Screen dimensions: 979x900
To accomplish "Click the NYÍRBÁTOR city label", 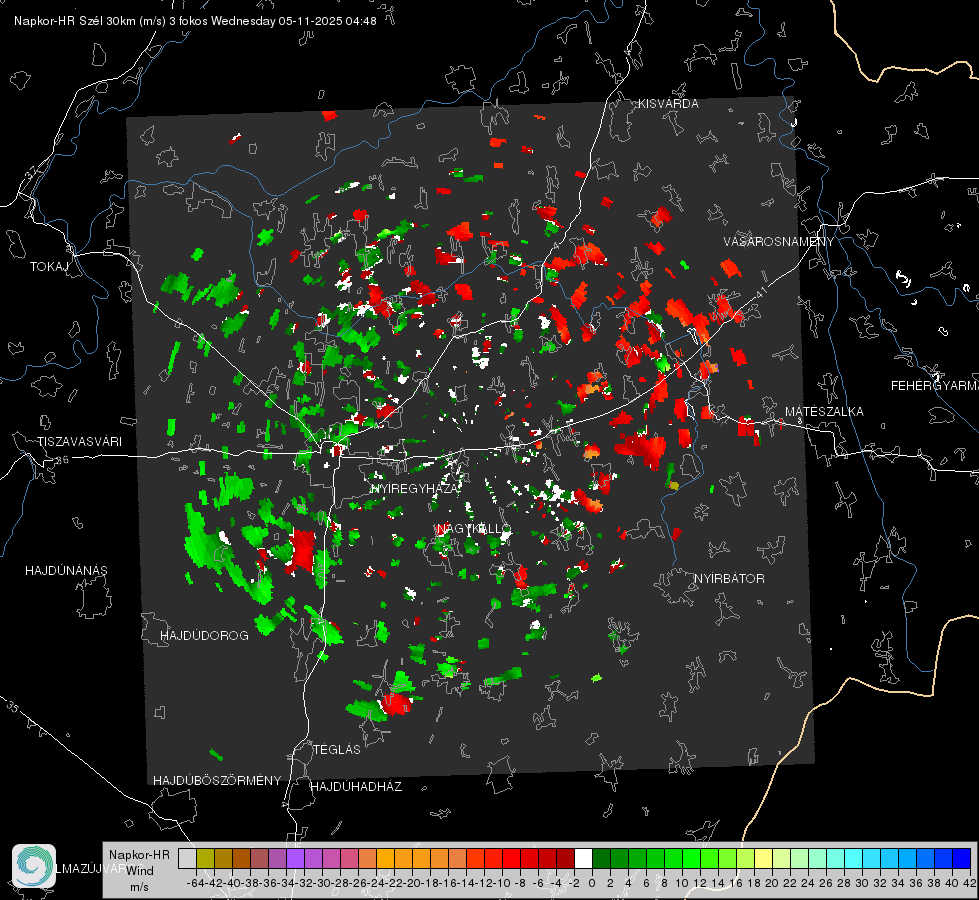I will pyautogui.click(x=729, y=579).
